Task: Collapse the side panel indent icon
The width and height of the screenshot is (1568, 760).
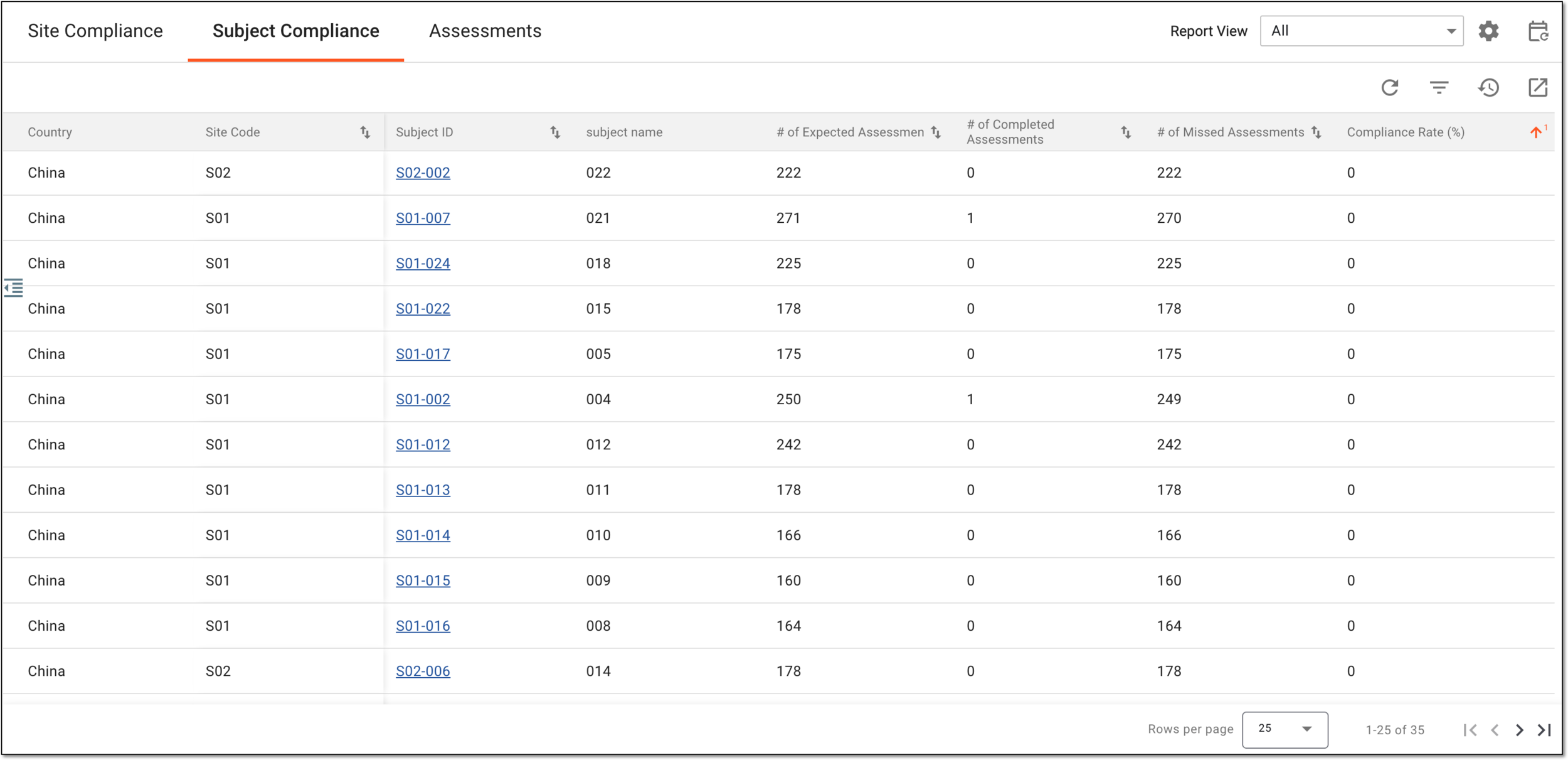Action: (13, 287)
